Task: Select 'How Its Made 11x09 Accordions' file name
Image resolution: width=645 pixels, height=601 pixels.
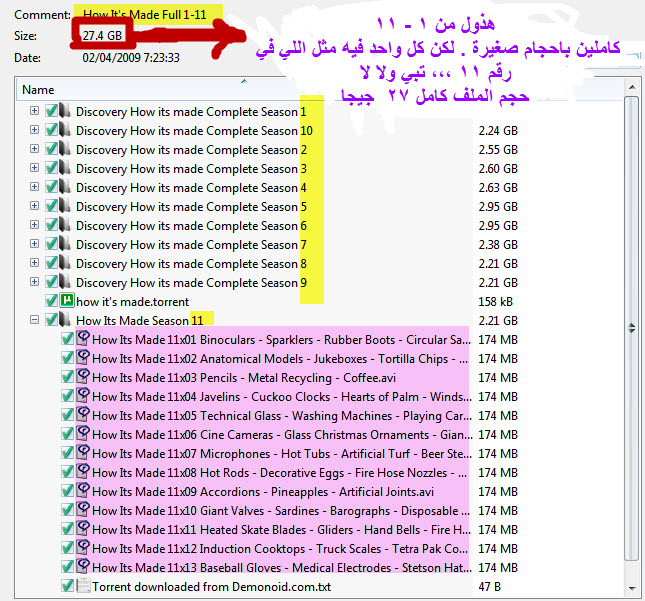Action: click(x=263, y=492)
